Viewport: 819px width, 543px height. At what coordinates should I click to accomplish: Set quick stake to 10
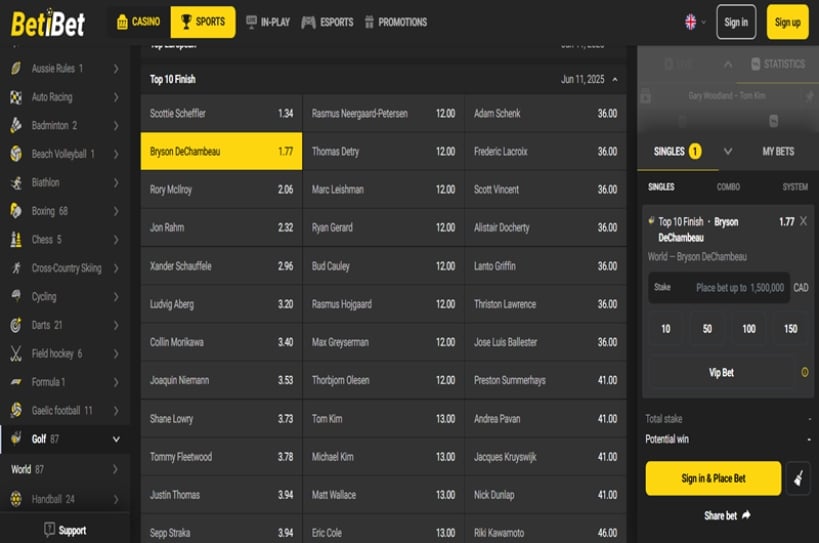[x=665, y=329]
